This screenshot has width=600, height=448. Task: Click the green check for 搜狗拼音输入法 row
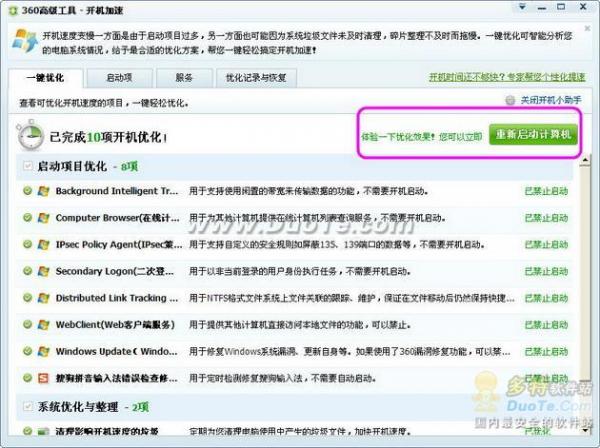[27, 378]
